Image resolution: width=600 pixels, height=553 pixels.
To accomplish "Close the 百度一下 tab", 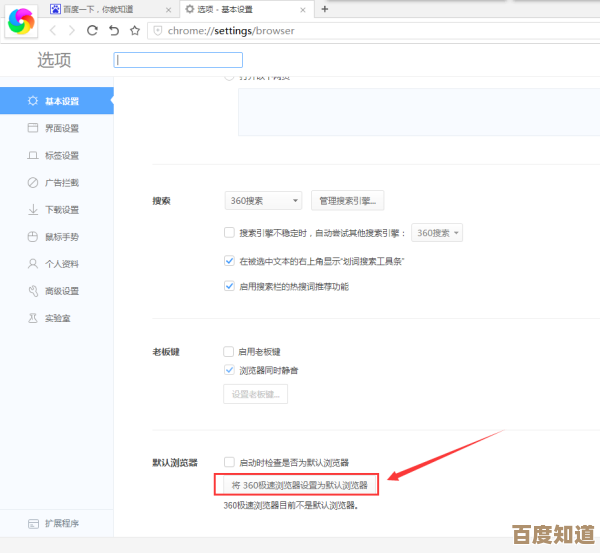I will pyautogui.click(x=168, y=10).
